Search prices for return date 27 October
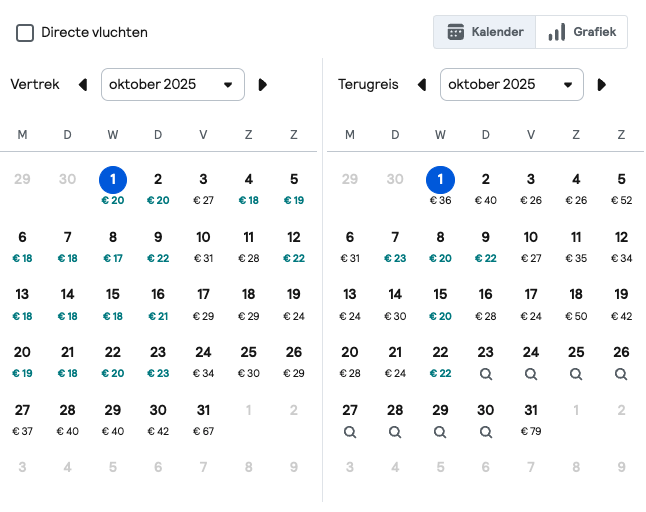The width and height of the screenshot is (646, 512). pos(350,432)
